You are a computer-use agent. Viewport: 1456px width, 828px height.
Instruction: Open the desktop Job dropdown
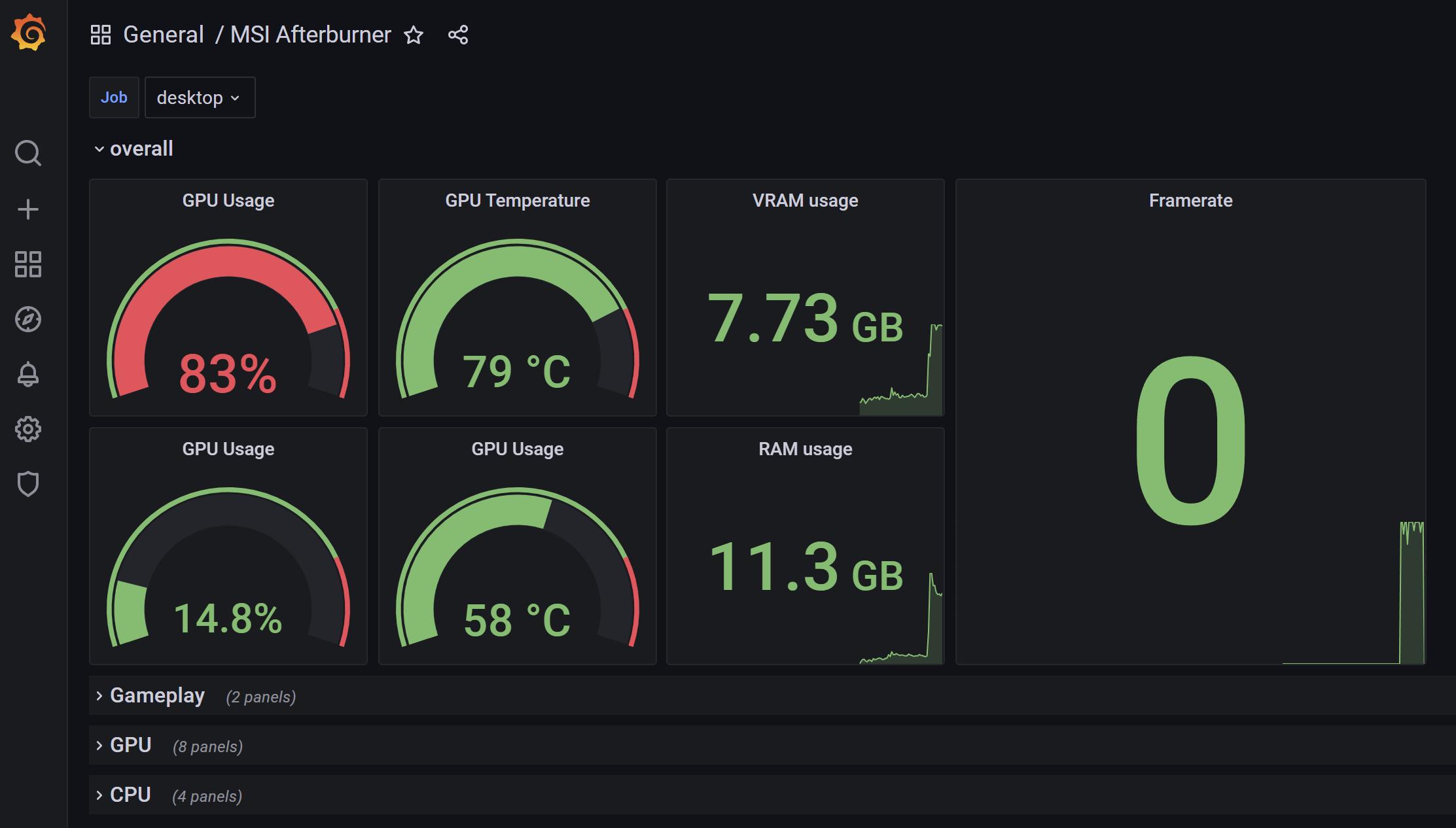click(x=200, y=97)
